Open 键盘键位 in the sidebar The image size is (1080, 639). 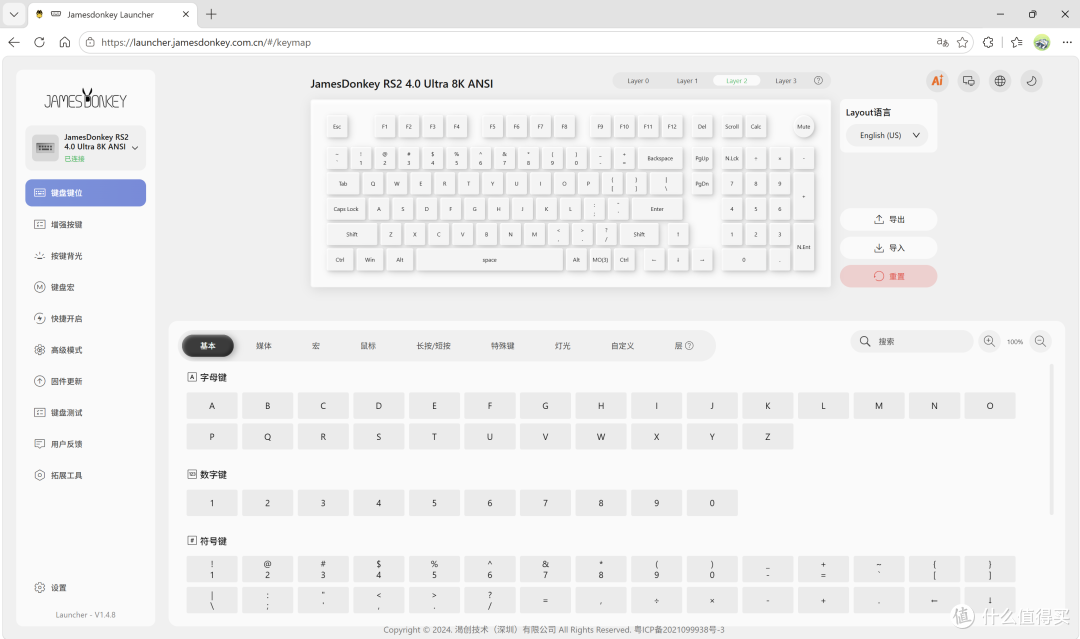coord(85,193)
